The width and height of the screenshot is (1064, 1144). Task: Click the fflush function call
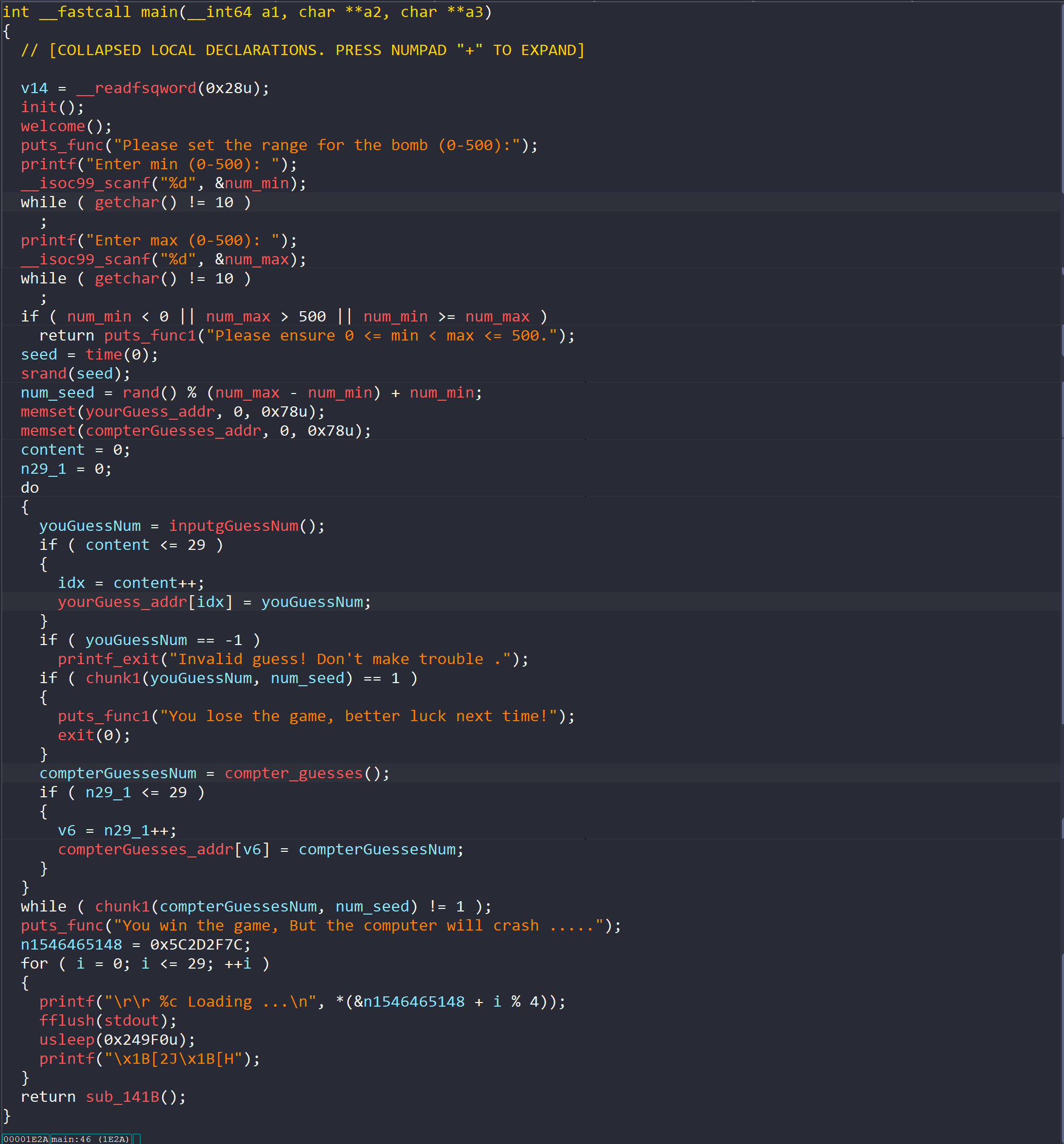click(x=67, y=1020)
